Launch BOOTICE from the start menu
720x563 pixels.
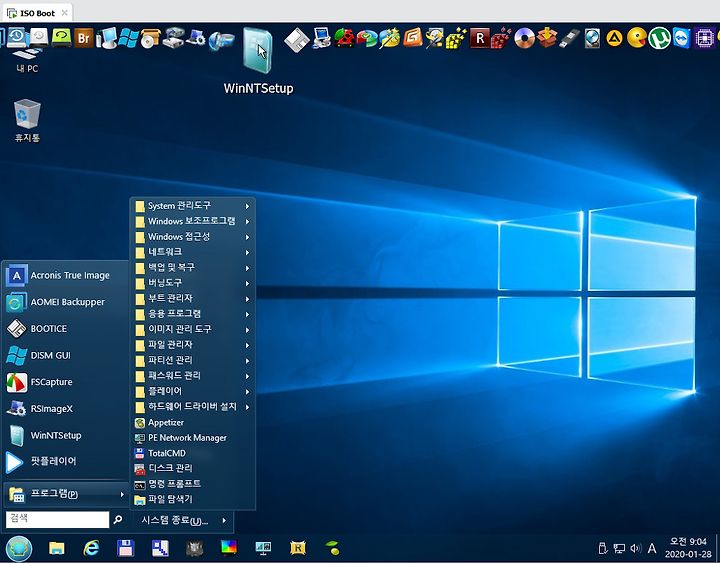[x=66, y=328]
